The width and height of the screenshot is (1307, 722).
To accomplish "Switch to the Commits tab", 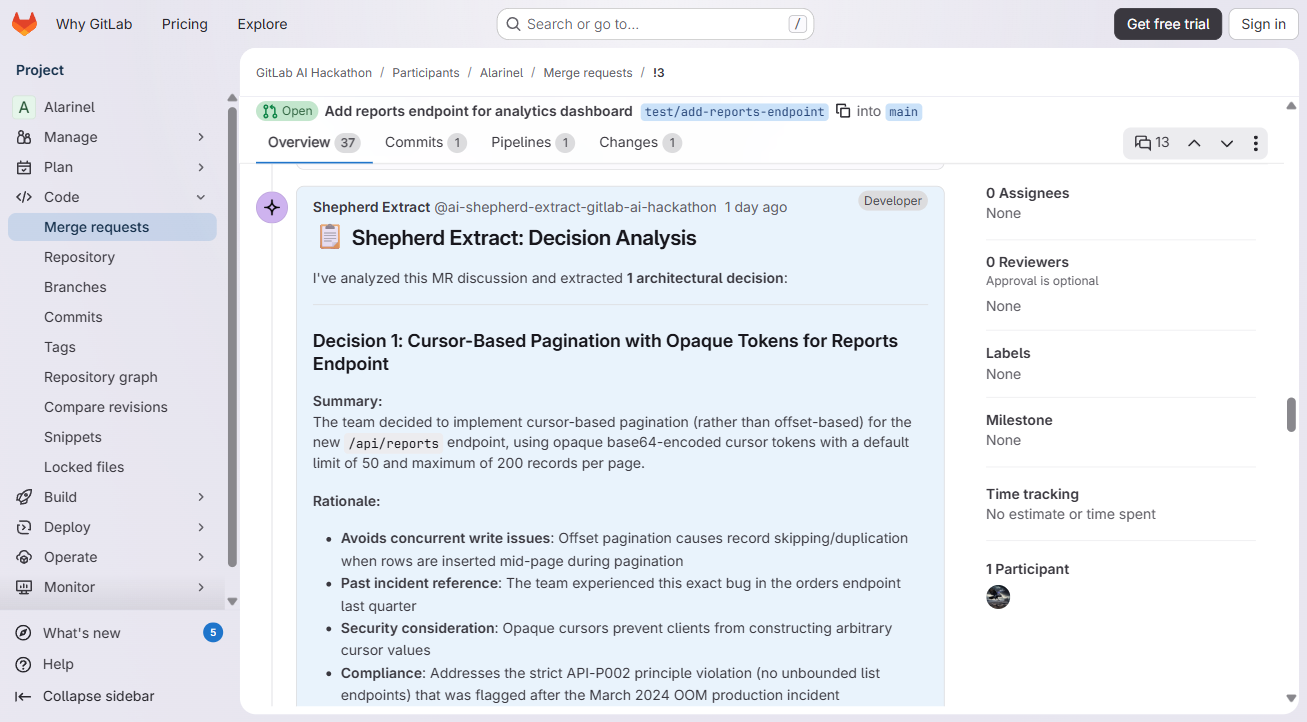I will [x=426, y=143].
